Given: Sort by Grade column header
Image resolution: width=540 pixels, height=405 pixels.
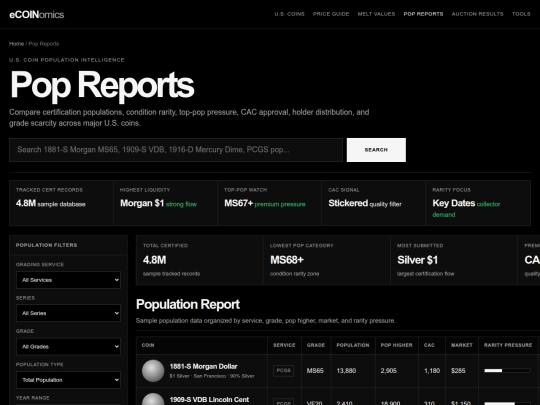Looking at the screenshot, I should click(x=316, y=345).
